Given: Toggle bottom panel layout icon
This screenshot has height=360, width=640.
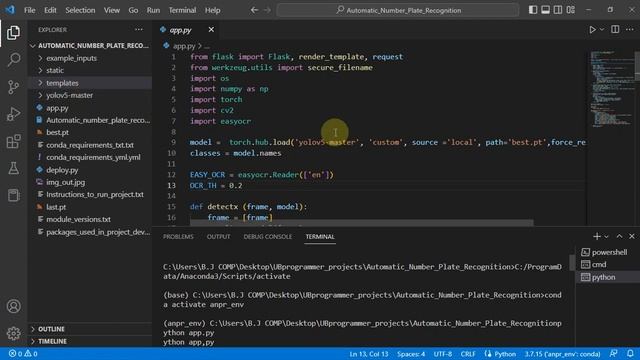Looking at the screenshot, I should [x=545, y=10].
